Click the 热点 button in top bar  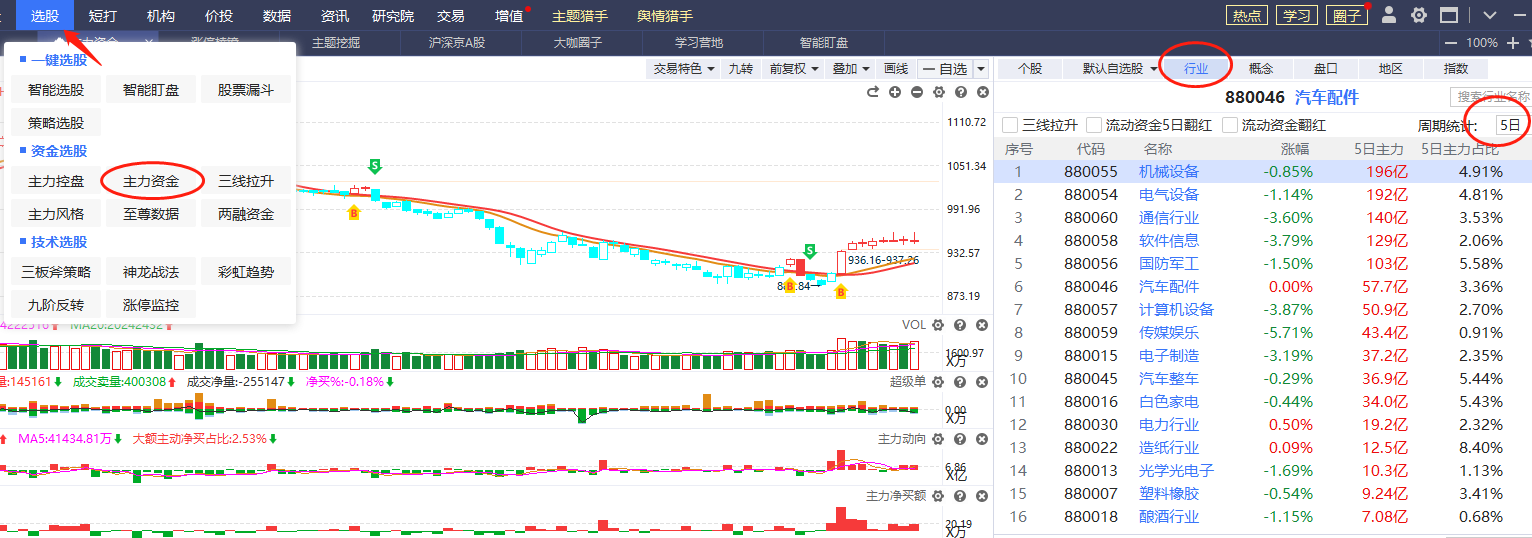1246,15
